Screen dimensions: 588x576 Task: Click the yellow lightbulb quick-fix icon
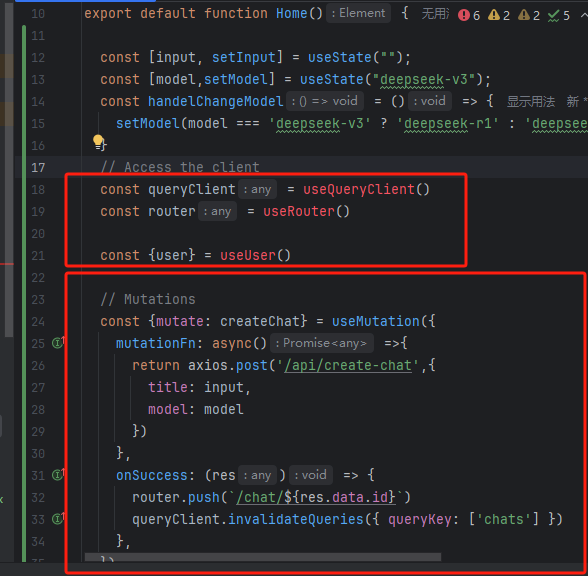tap(98, 141)
